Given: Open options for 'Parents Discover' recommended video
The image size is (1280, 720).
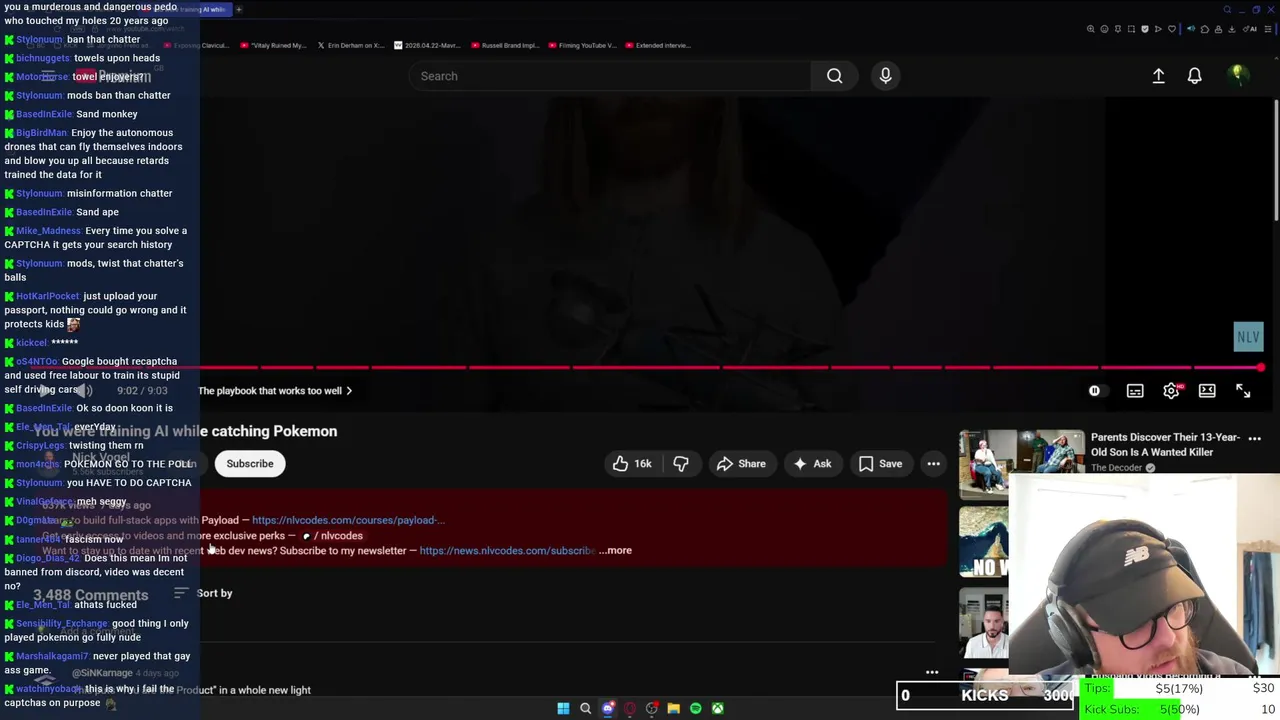Looking at the screenshot, I should [x=1254, y=438].
